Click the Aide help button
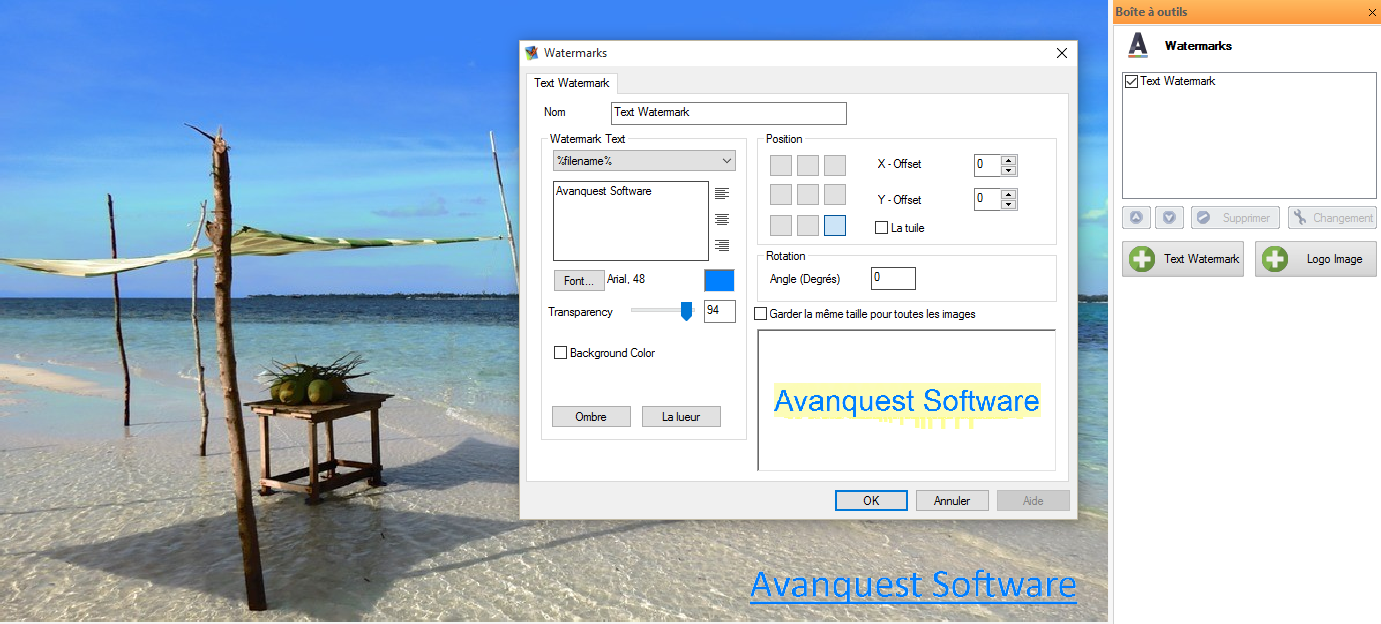Screen dimensions: 1381x624 pyautogui.click(x=1033, y=501)
